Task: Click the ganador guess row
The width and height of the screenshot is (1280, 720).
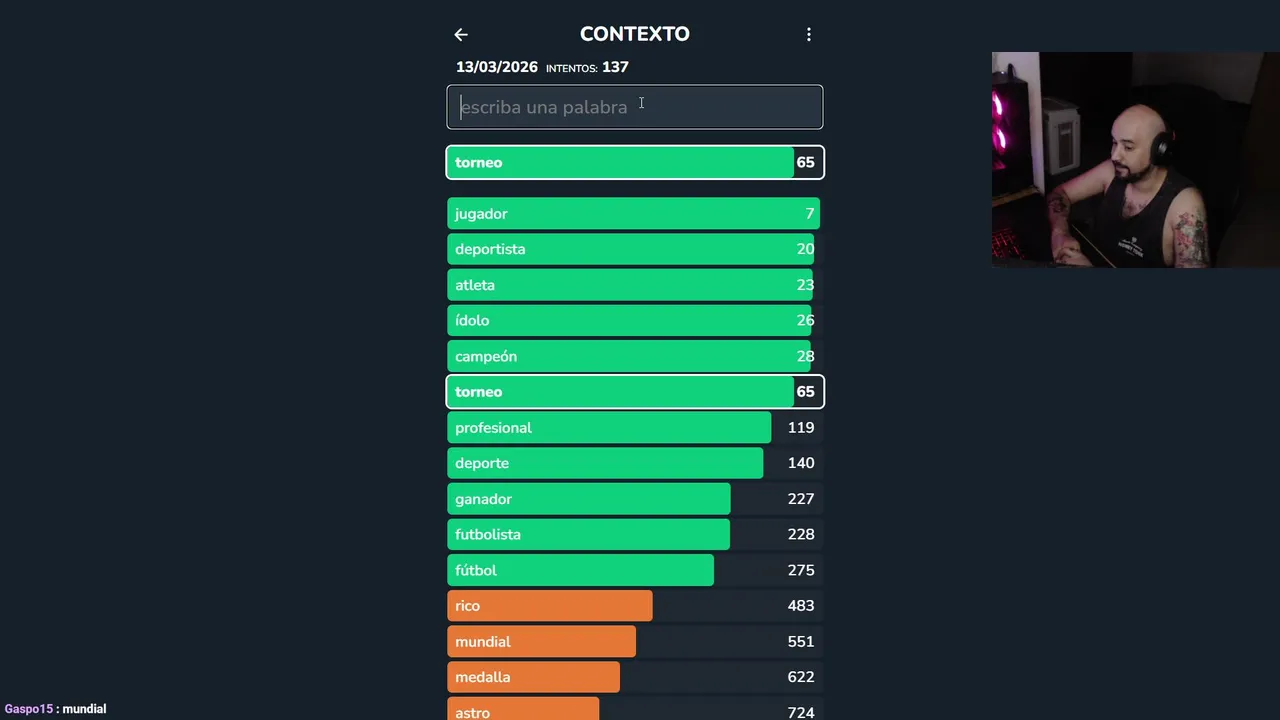Action: (634, 499)
